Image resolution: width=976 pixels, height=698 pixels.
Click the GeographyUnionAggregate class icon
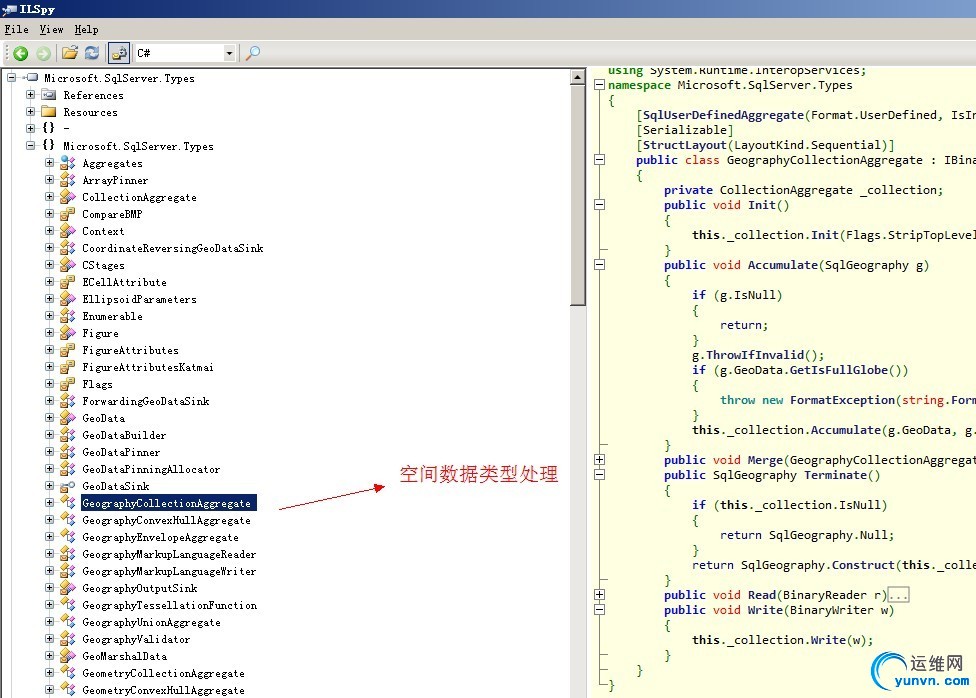click(x=68, y=621)
